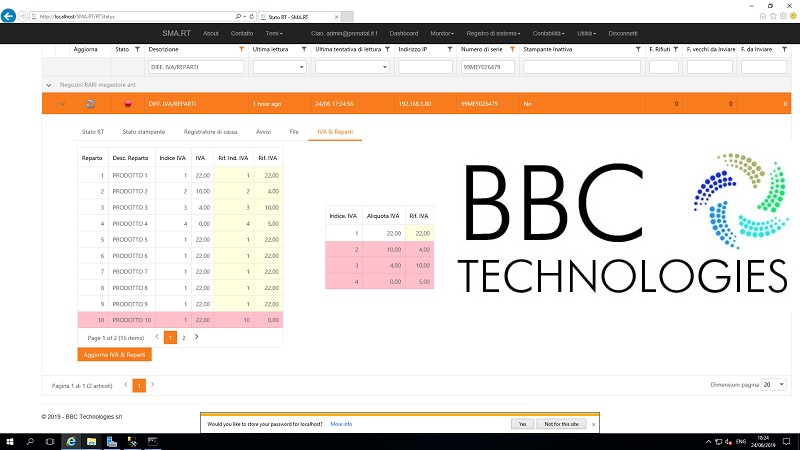Select page 1 in reparti table pager
This screenshot has width=800, height=450.
point(170,338)
